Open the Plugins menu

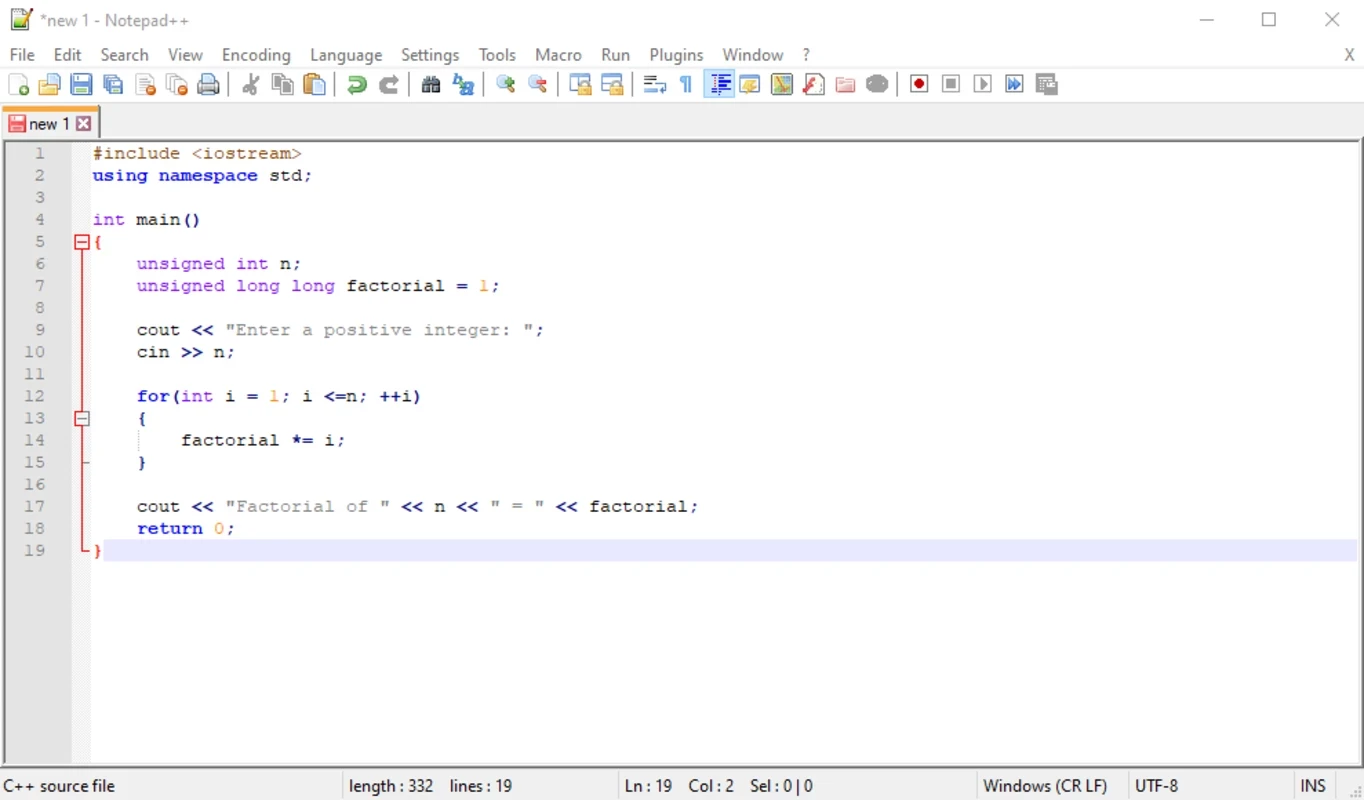[x=676, y=55]
